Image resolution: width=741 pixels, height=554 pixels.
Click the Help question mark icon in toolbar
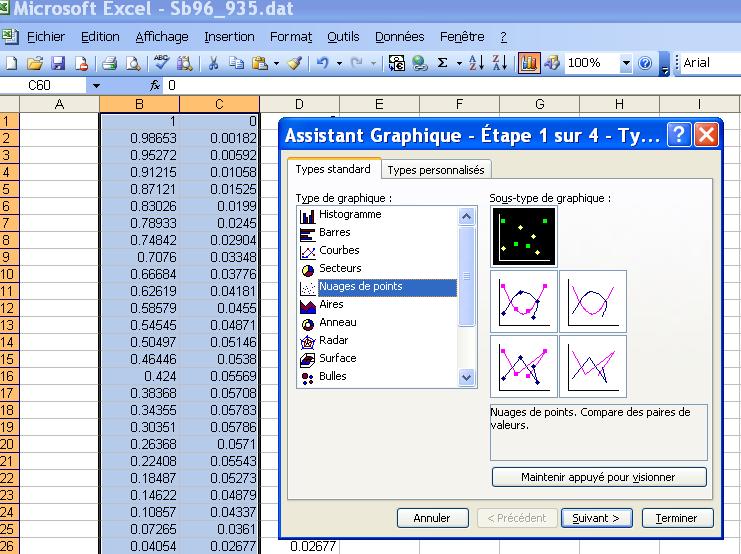[645, 63]
